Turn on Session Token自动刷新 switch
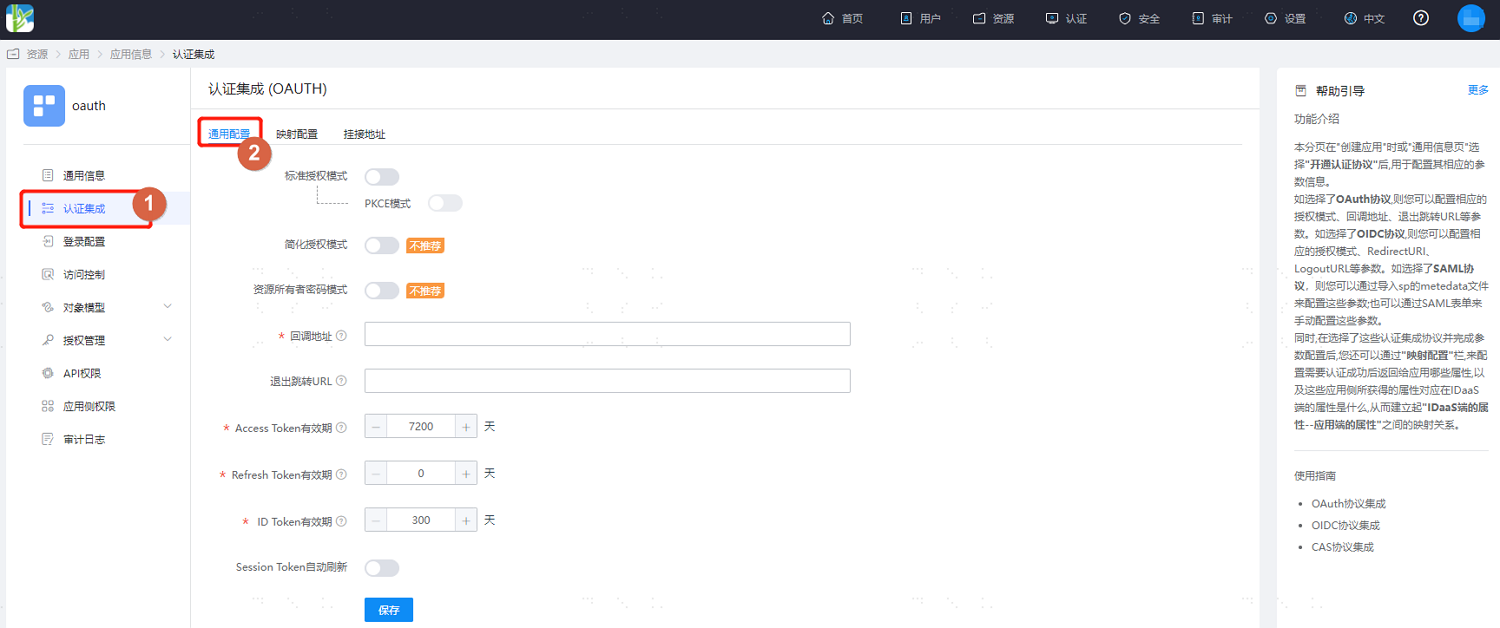This screenshot has height=628, width=1500. [382, 568]
